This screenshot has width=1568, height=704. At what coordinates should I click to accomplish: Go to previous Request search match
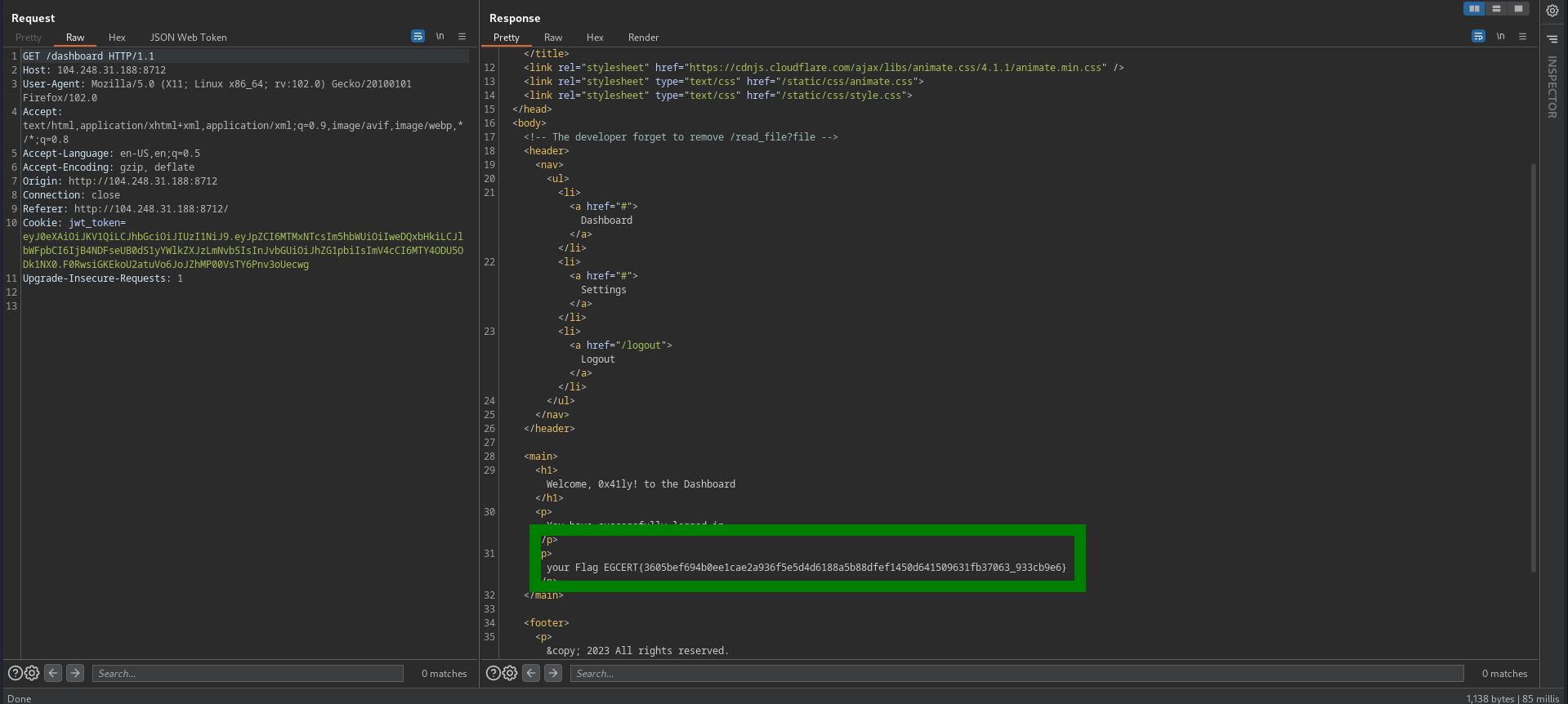[x=53, y=673]
